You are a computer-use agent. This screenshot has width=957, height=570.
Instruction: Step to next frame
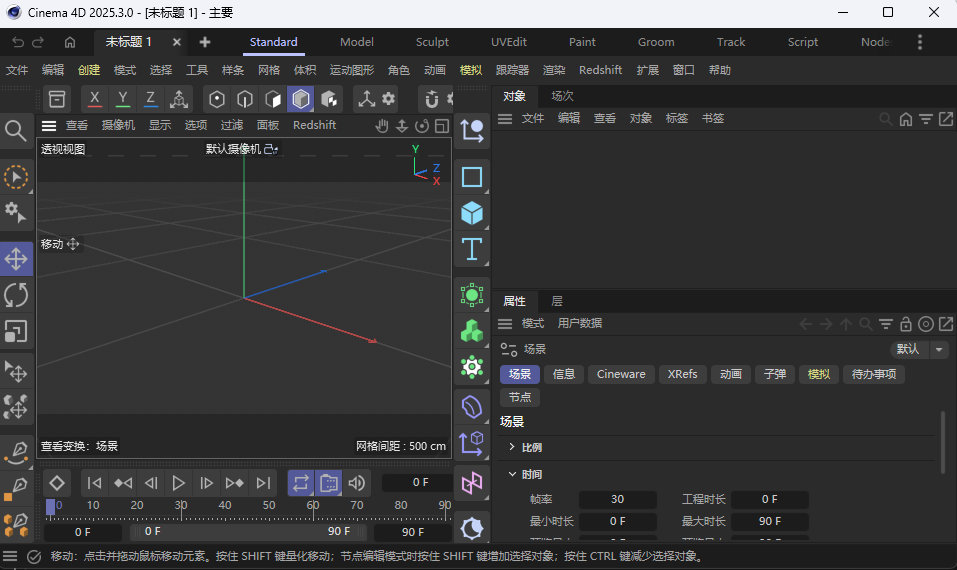coord(206,483)
